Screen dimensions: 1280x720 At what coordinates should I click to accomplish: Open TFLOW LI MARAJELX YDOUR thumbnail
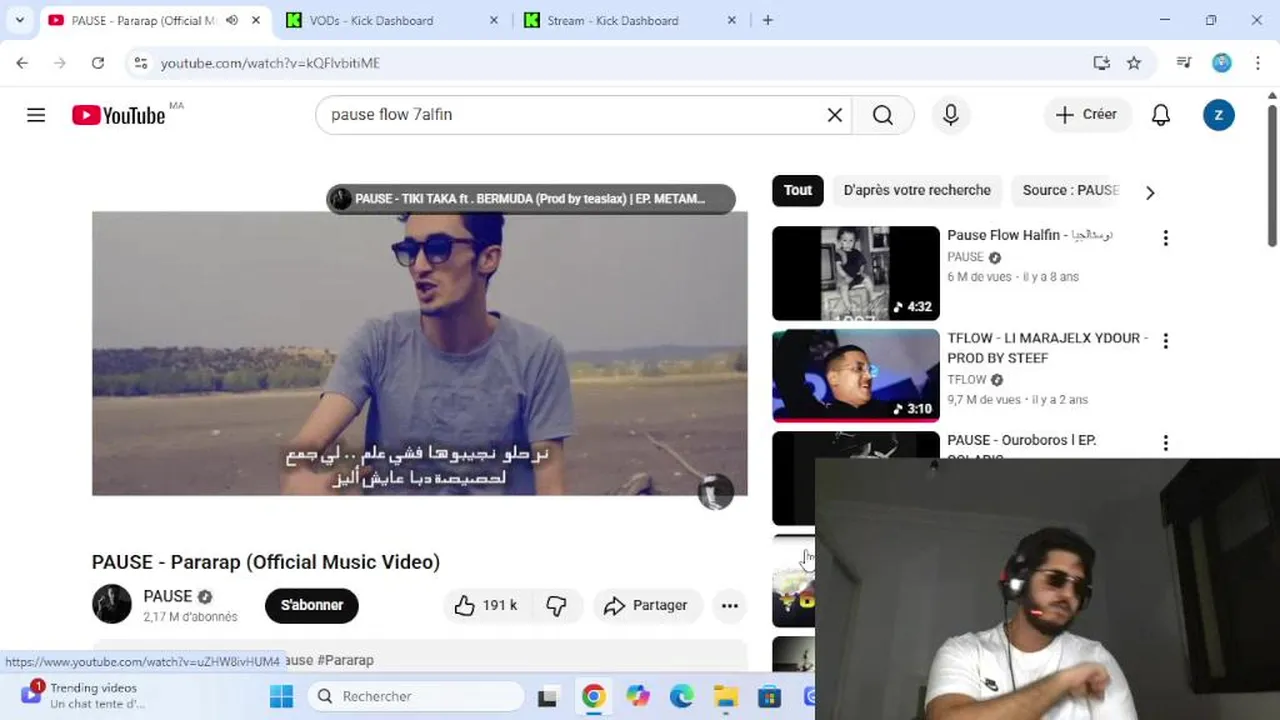pyautogui.click(x=856, y=375)
